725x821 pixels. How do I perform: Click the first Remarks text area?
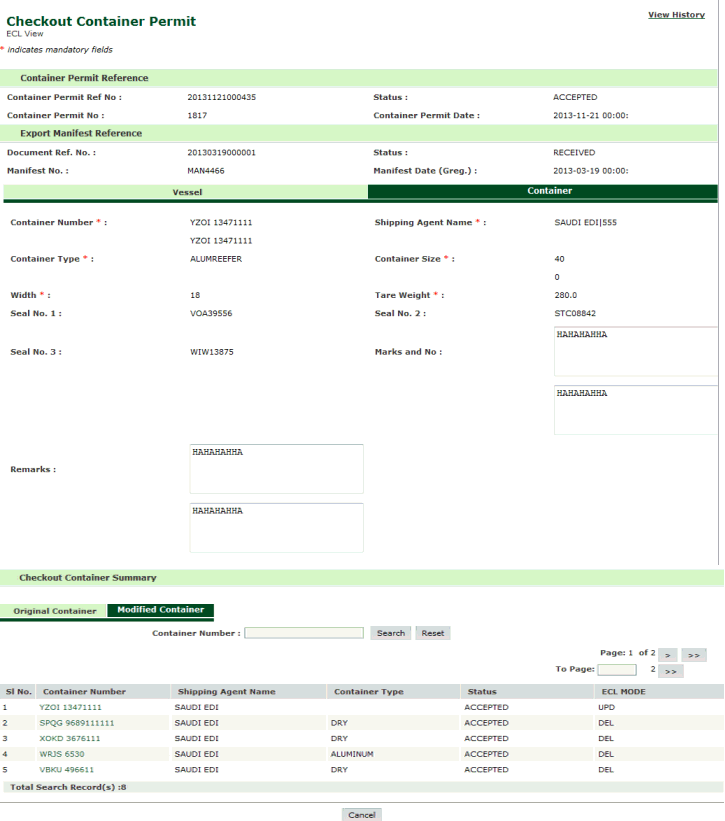coord(276,468)
